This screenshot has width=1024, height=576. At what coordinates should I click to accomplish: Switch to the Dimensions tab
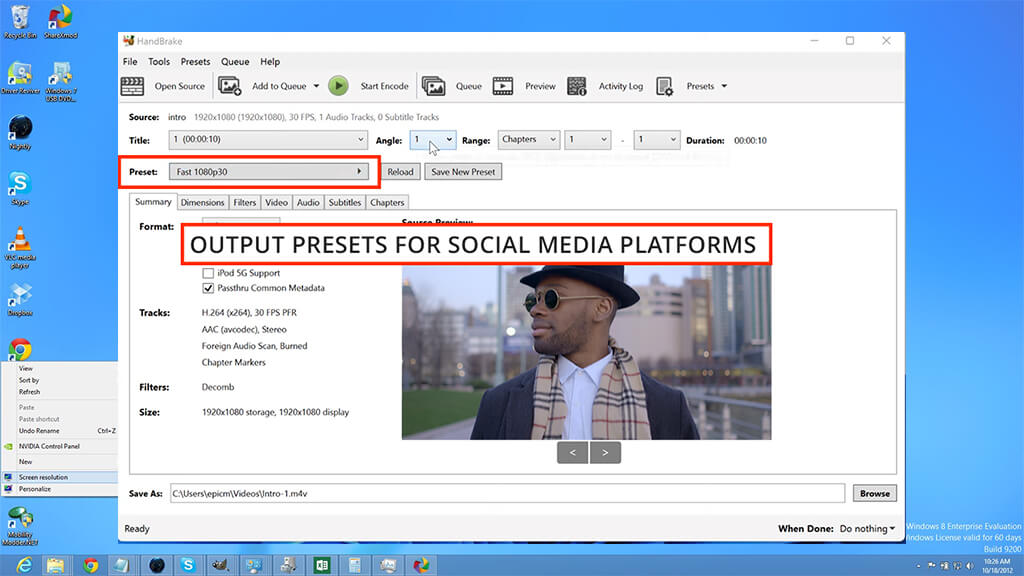[202, 202]
